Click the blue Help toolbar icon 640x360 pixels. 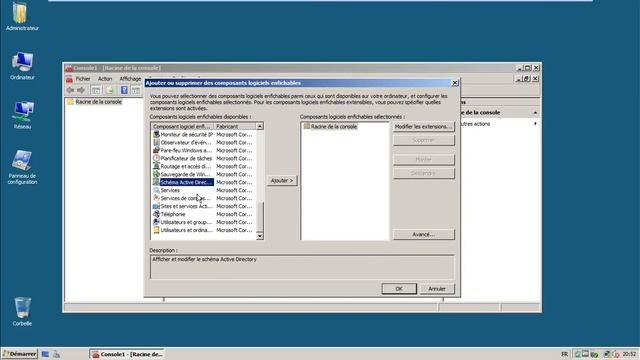[124, 90]
